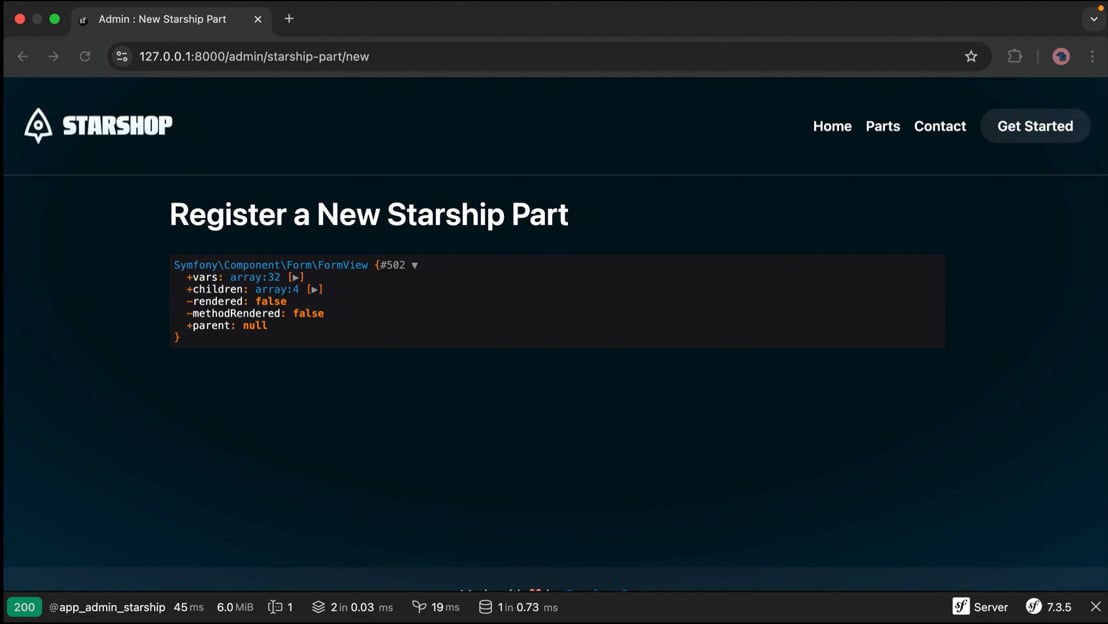Screen dimensions: 1108x624
Task: Click the '1 in 0.73 ms' query stat
Action: tap(528, 607)
